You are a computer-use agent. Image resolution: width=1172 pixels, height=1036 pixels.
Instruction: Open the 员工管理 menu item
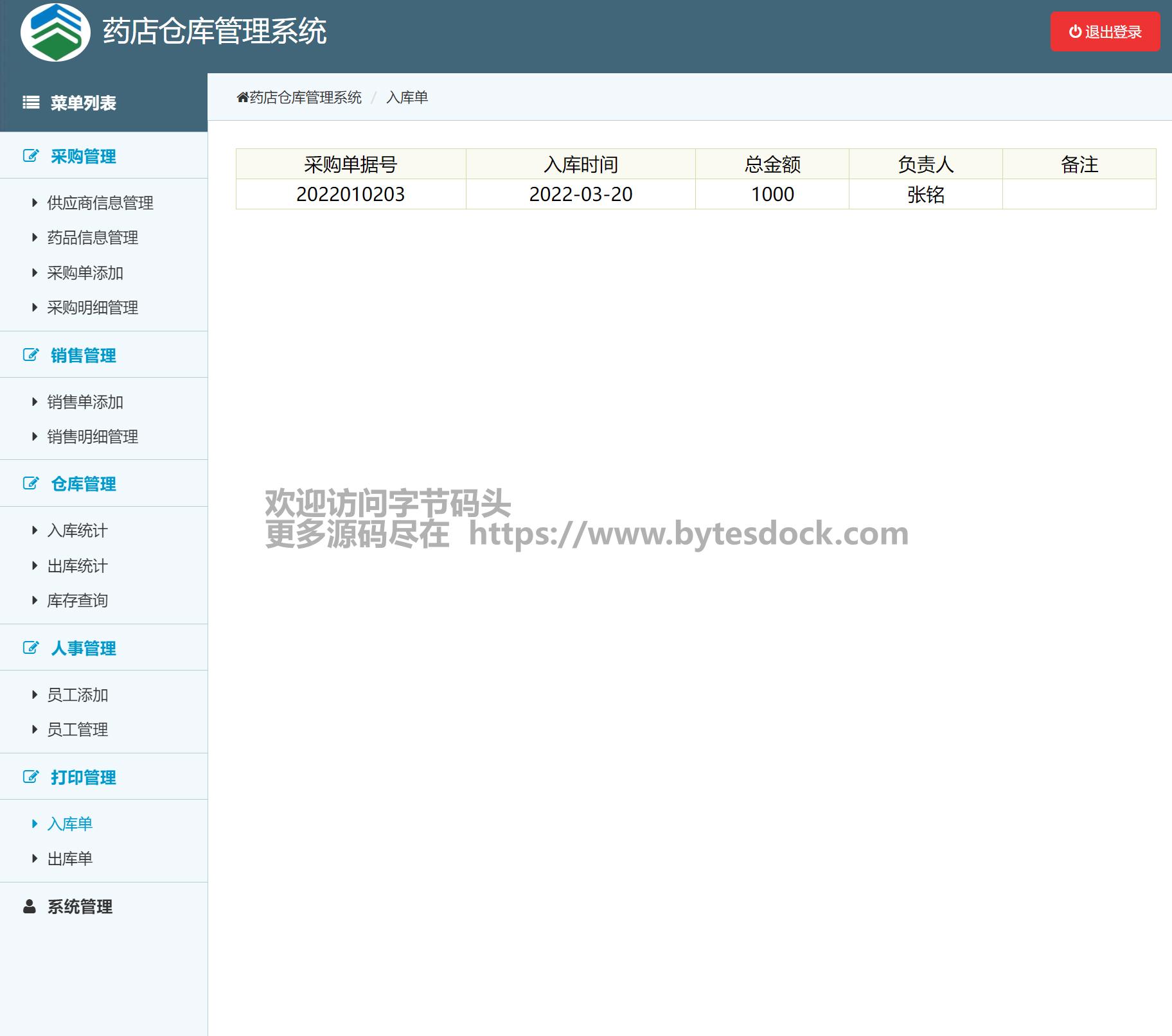point(77,730)
